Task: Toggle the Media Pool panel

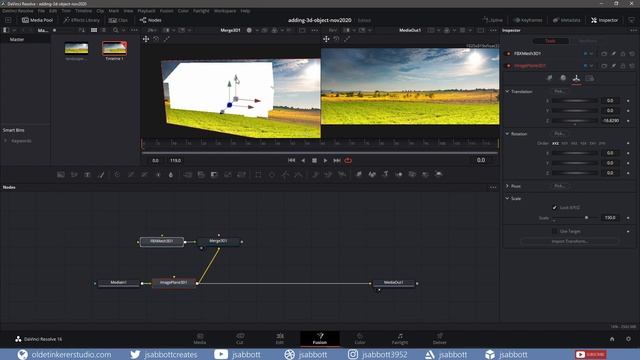Action: pos(37,20)
